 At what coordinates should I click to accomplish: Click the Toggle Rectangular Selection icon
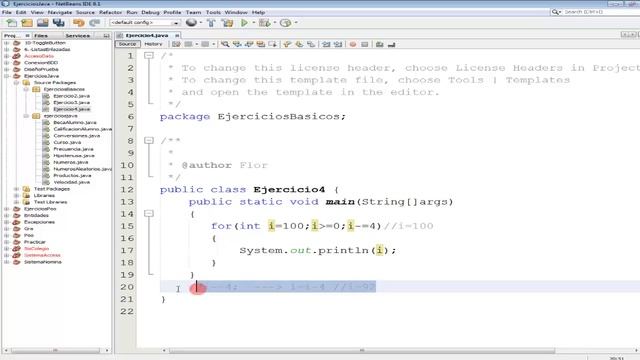pyautogui.click(x=272, y=44)
